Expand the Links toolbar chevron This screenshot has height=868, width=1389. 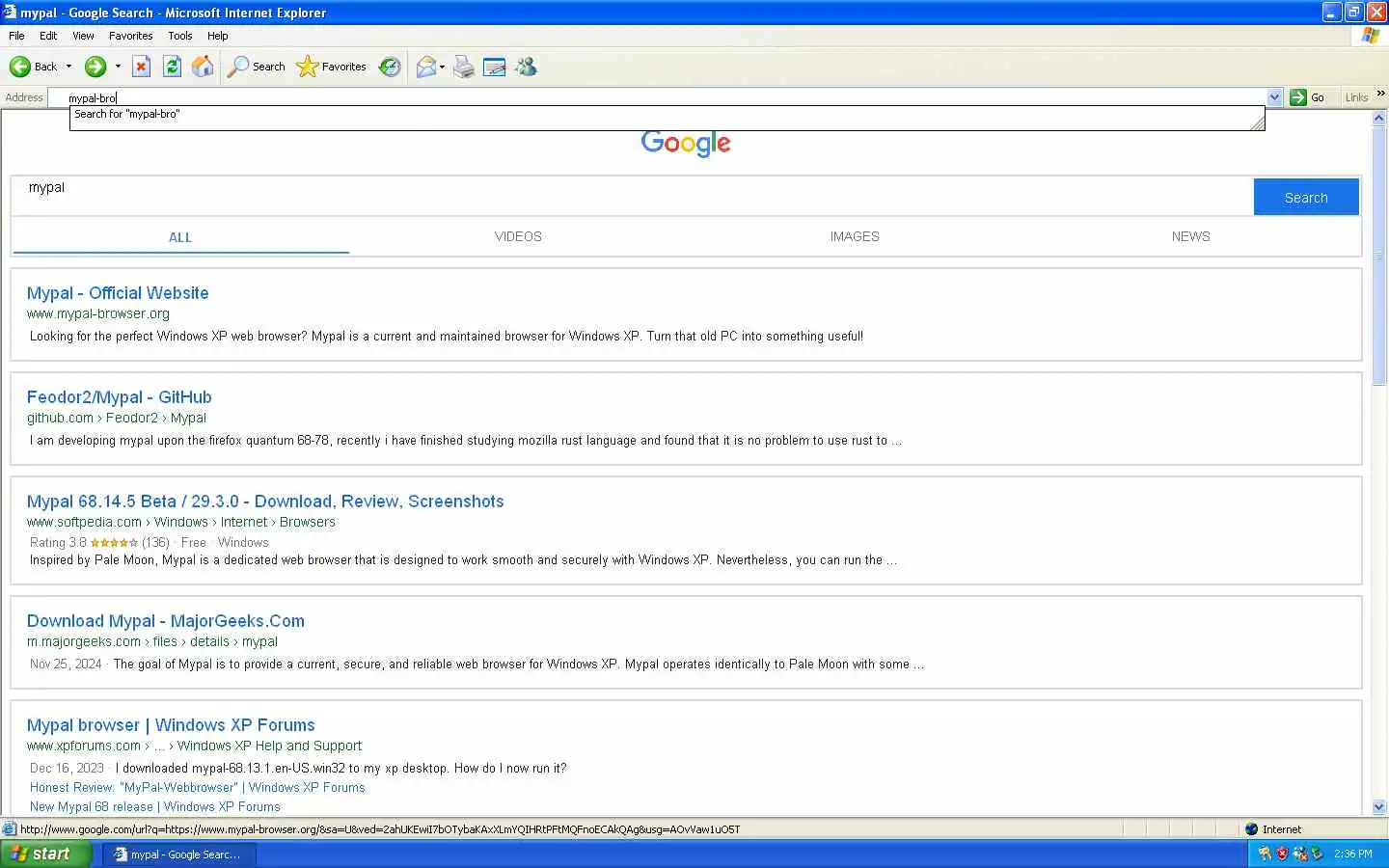[1380, 94]
